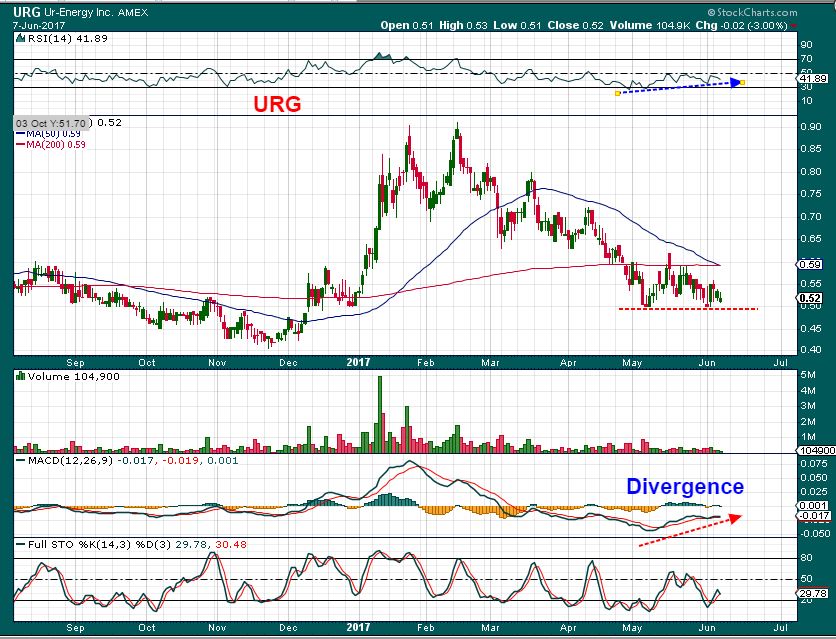Click the 0.001 MACD histogram tag
836x639 pixels.
pos(814,505)
